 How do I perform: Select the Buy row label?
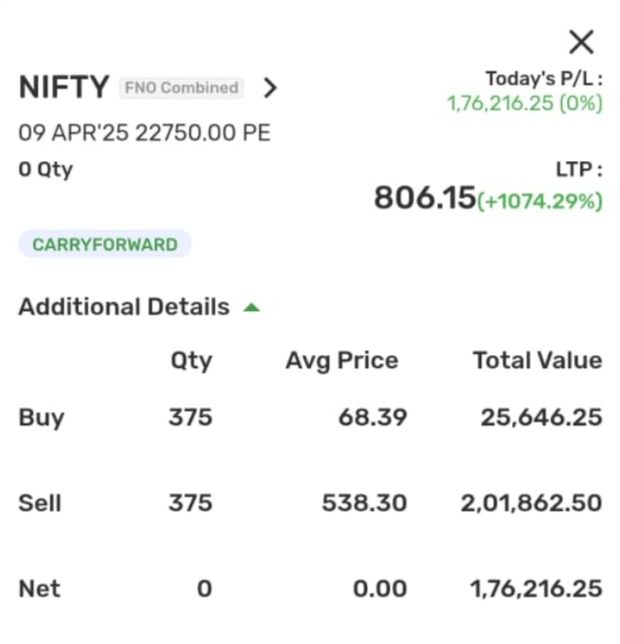click(x=41, y=417)
